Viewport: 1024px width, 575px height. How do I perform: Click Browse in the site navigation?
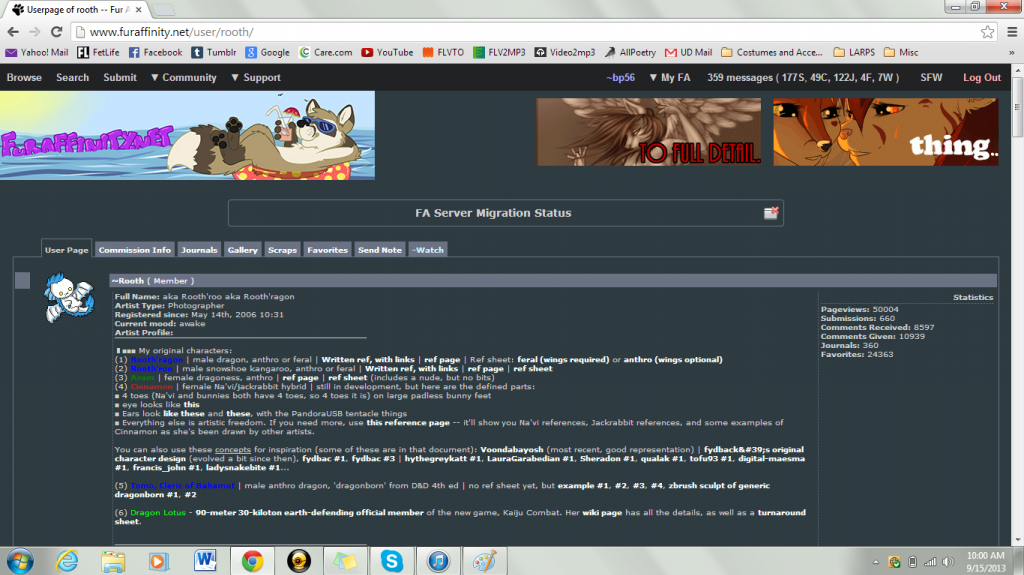(x=24, y=77)
